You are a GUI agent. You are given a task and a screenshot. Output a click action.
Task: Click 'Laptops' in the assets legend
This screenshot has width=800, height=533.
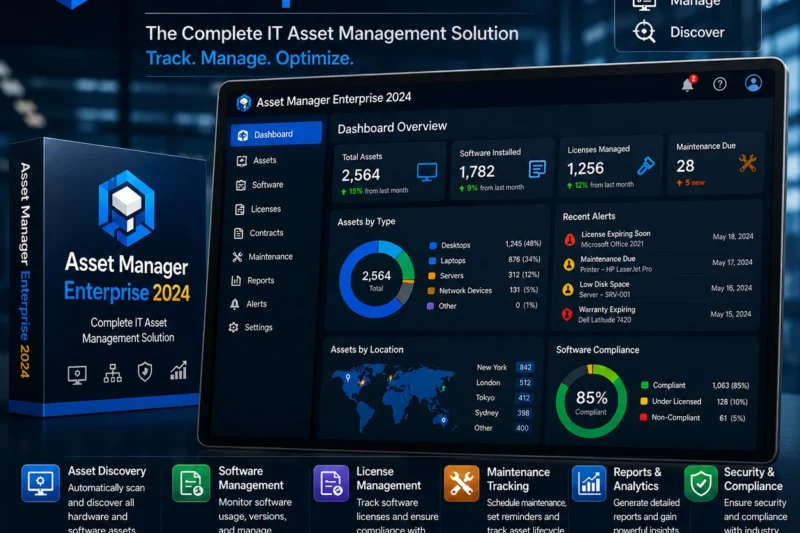[x=453, y=261]
